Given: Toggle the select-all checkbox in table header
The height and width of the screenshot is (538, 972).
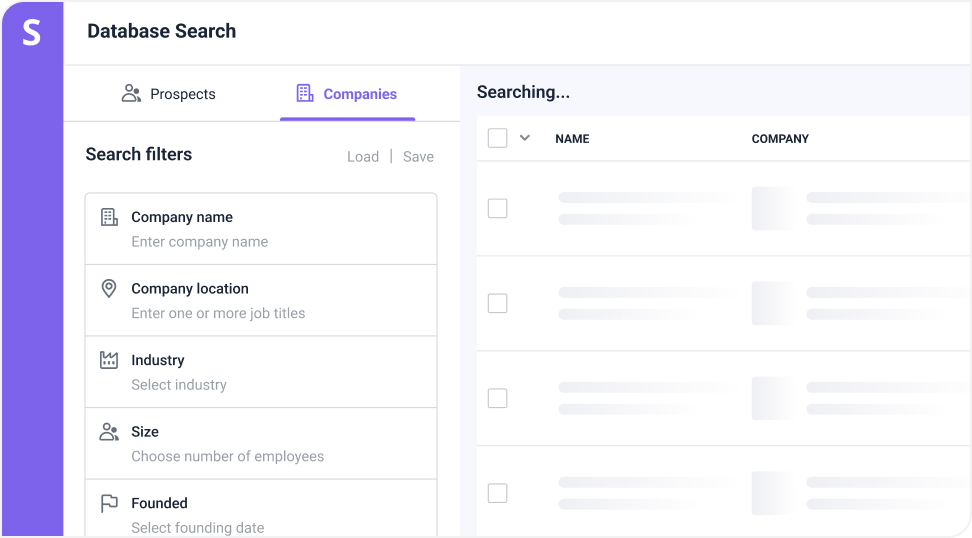Looking at the screenshot, I should (x=497, y=138).
